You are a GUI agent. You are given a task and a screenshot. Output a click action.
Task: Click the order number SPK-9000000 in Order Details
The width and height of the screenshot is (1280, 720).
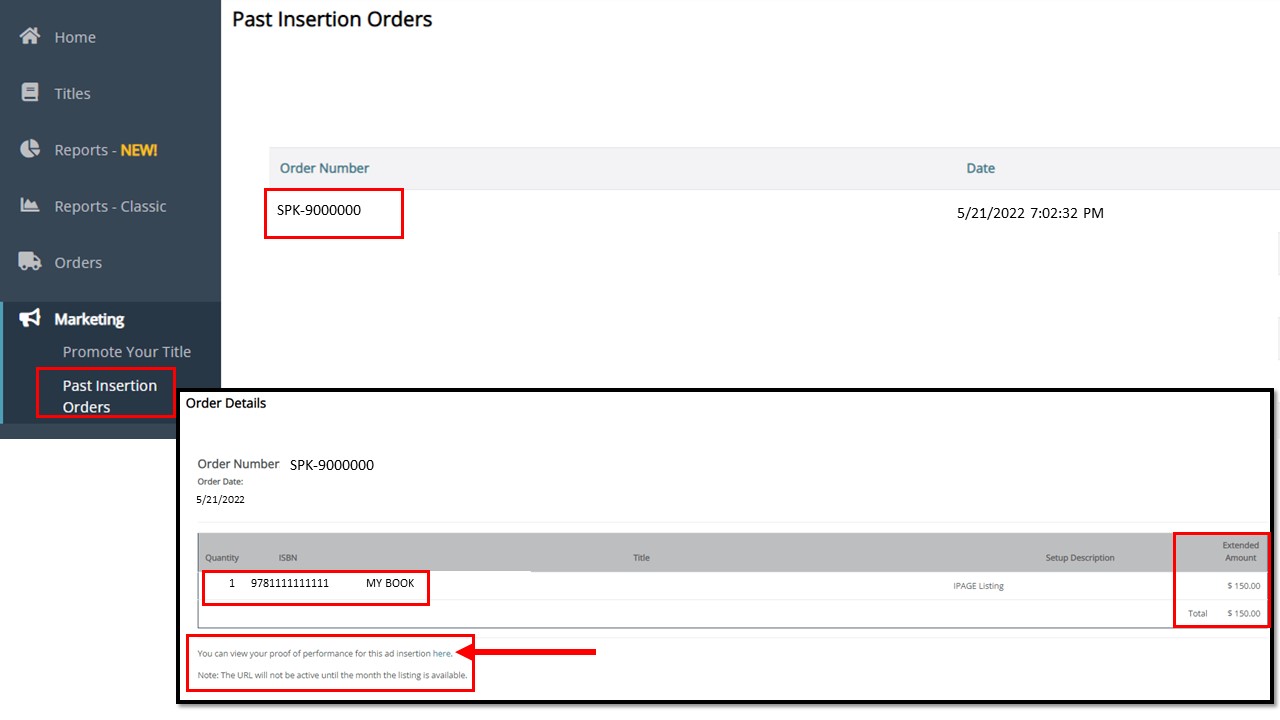332,465
